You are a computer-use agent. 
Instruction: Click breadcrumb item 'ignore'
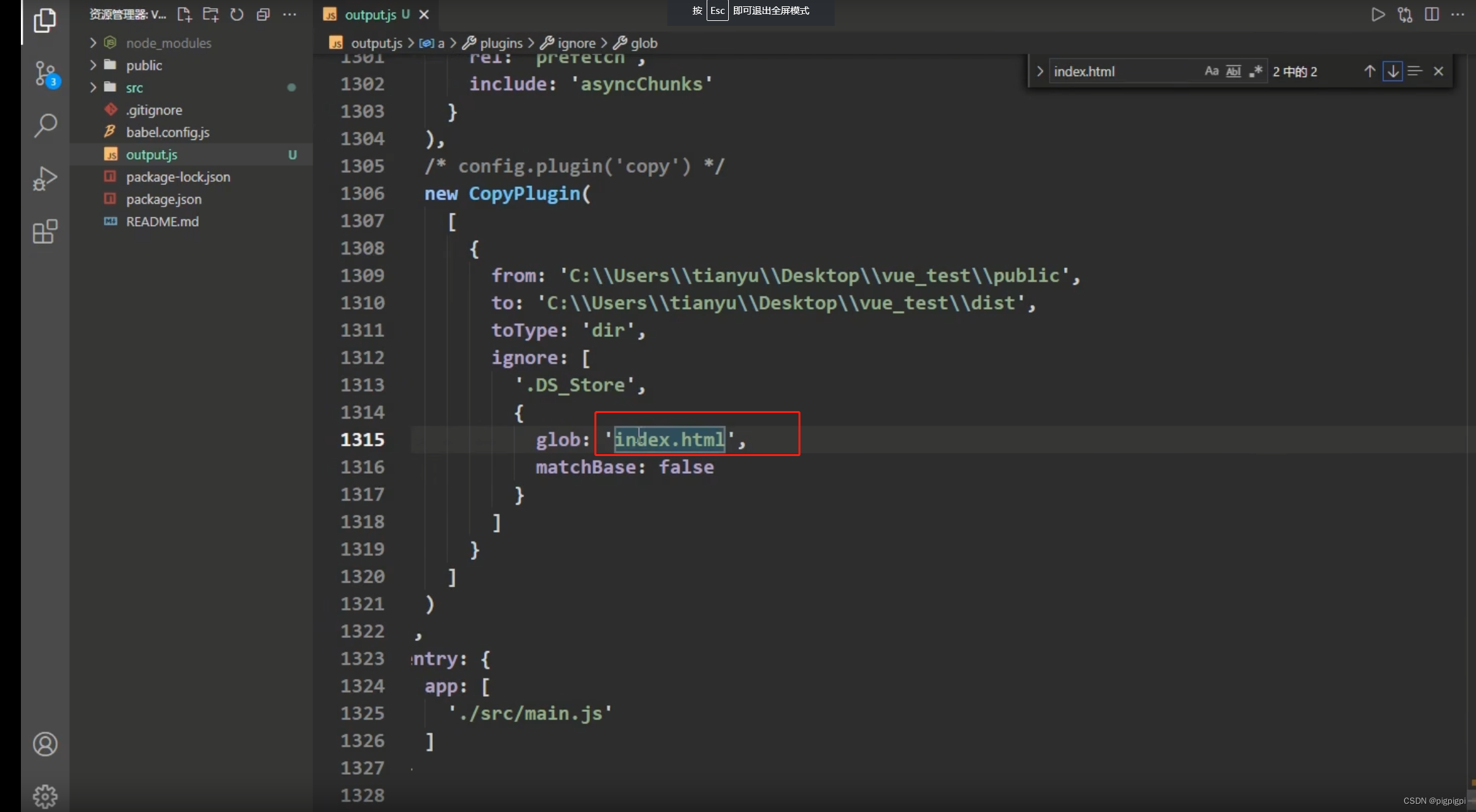[x=568, y=43]
